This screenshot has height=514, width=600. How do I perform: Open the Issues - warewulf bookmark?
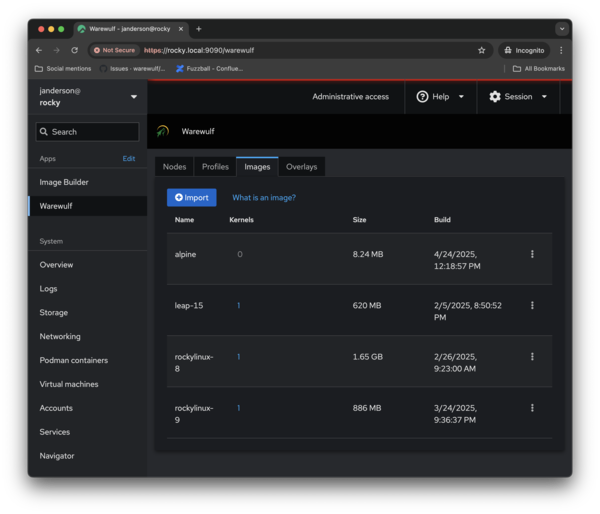click(132, 69)
